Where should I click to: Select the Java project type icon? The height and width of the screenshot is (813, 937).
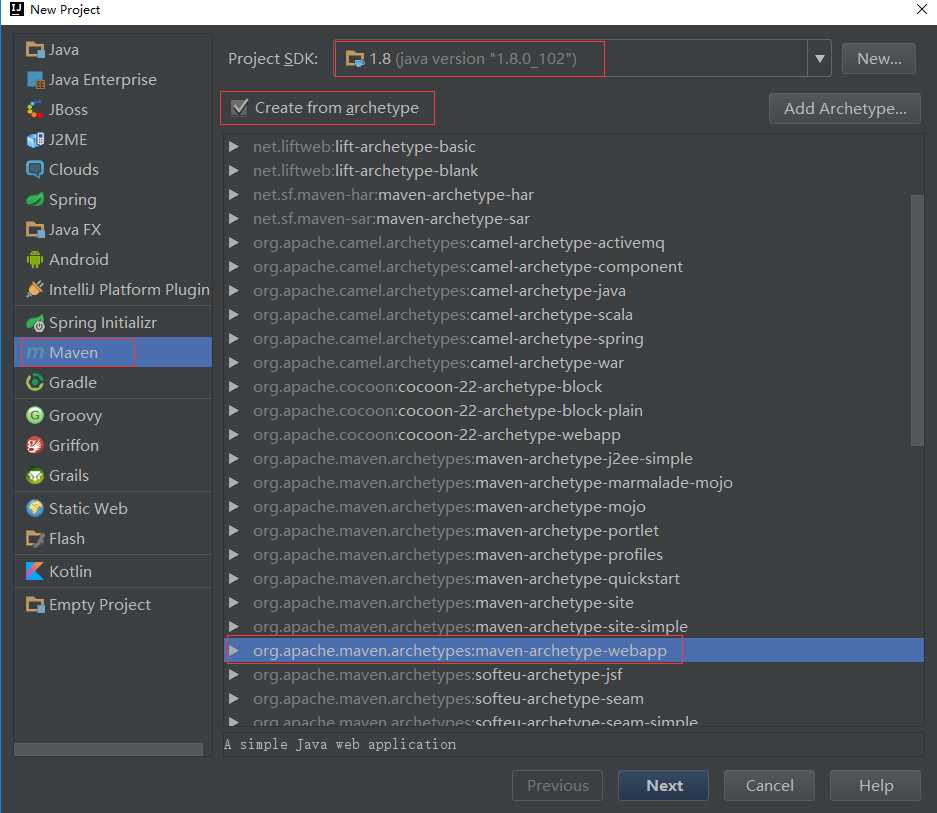35,50
